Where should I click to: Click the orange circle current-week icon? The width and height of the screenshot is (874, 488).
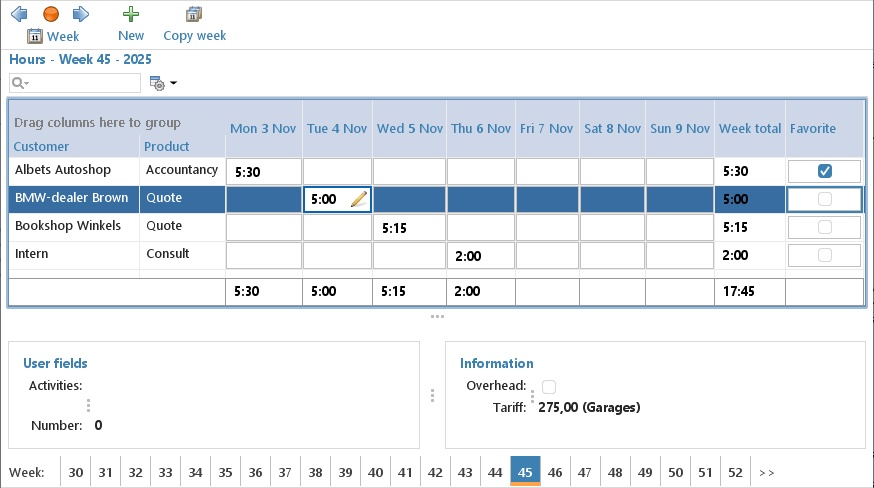click(51, 14)
